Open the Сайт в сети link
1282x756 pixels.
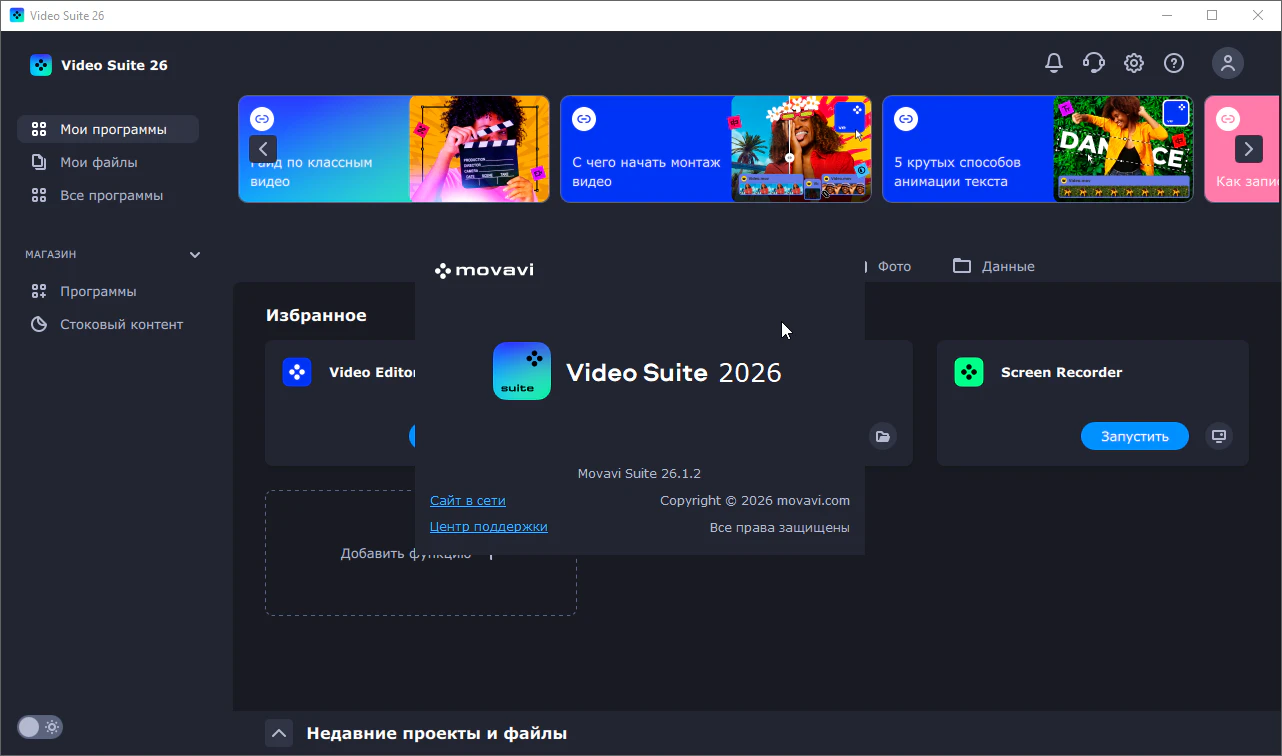(468, 500)
